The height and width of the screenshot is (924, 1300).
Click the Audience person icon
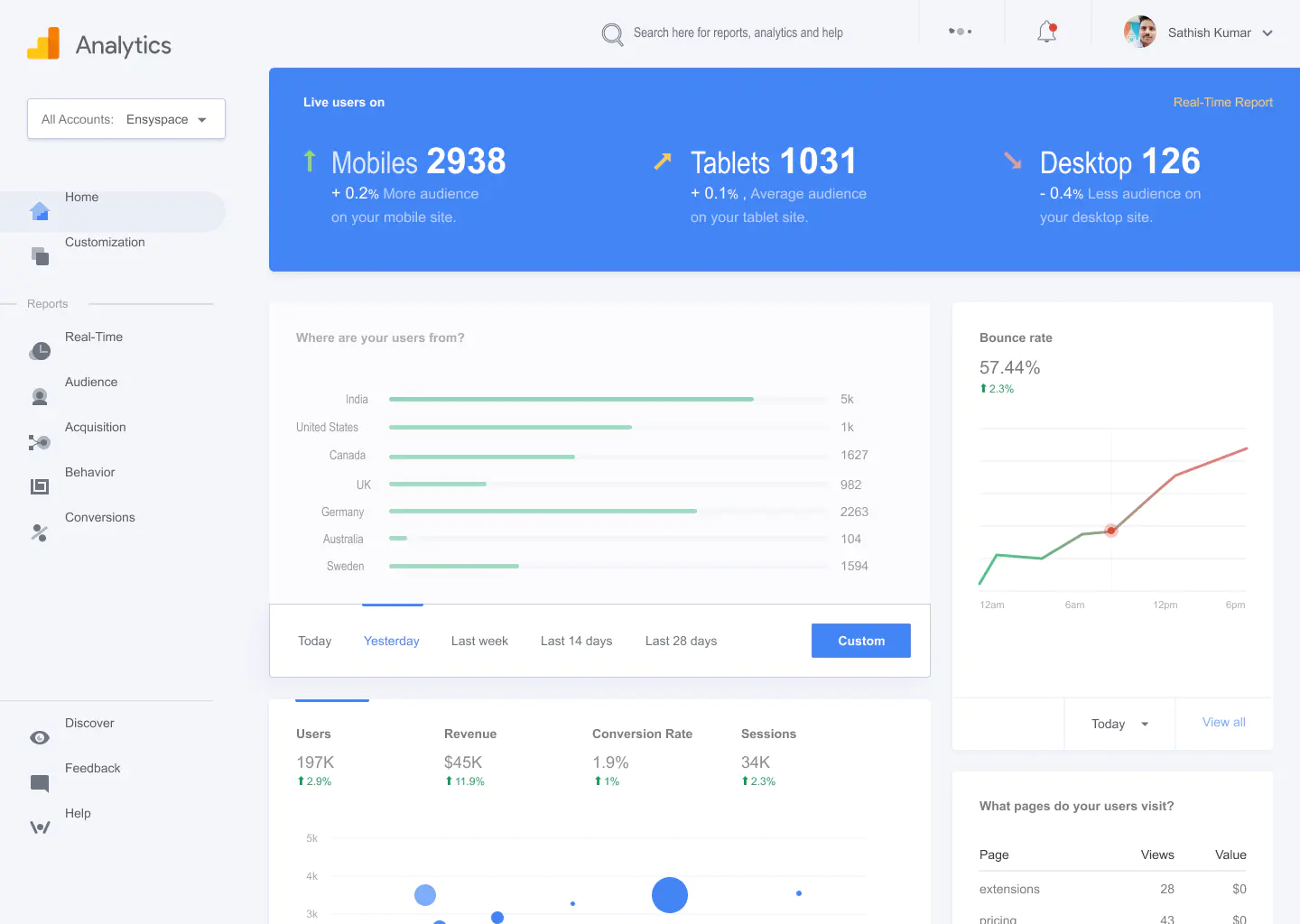40,396
